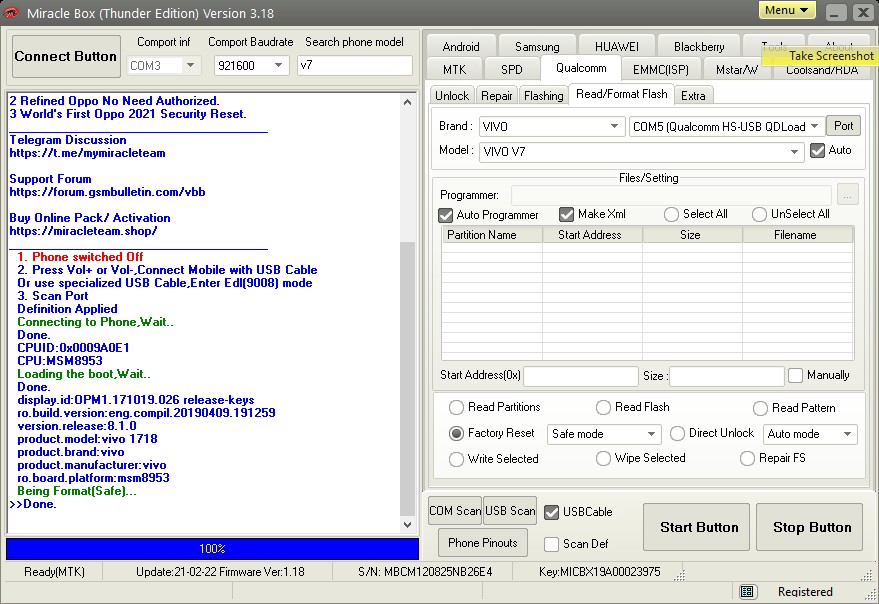Open the Flashing sub-tab

(543, 95)
